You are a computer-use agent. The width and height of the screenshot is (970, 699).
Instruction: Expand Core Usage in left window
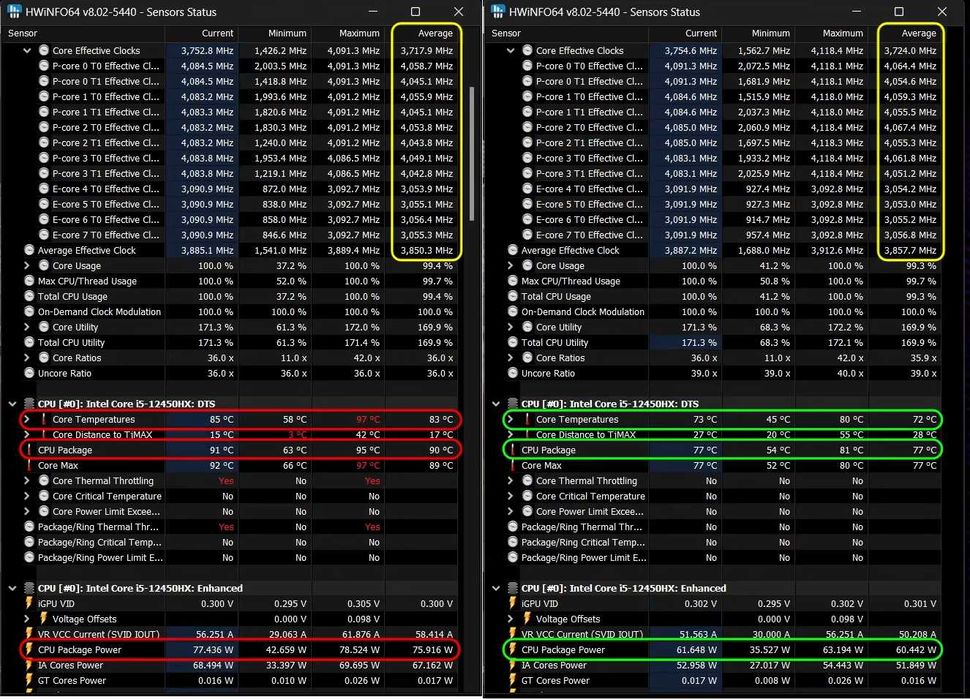tap(27, 265)
